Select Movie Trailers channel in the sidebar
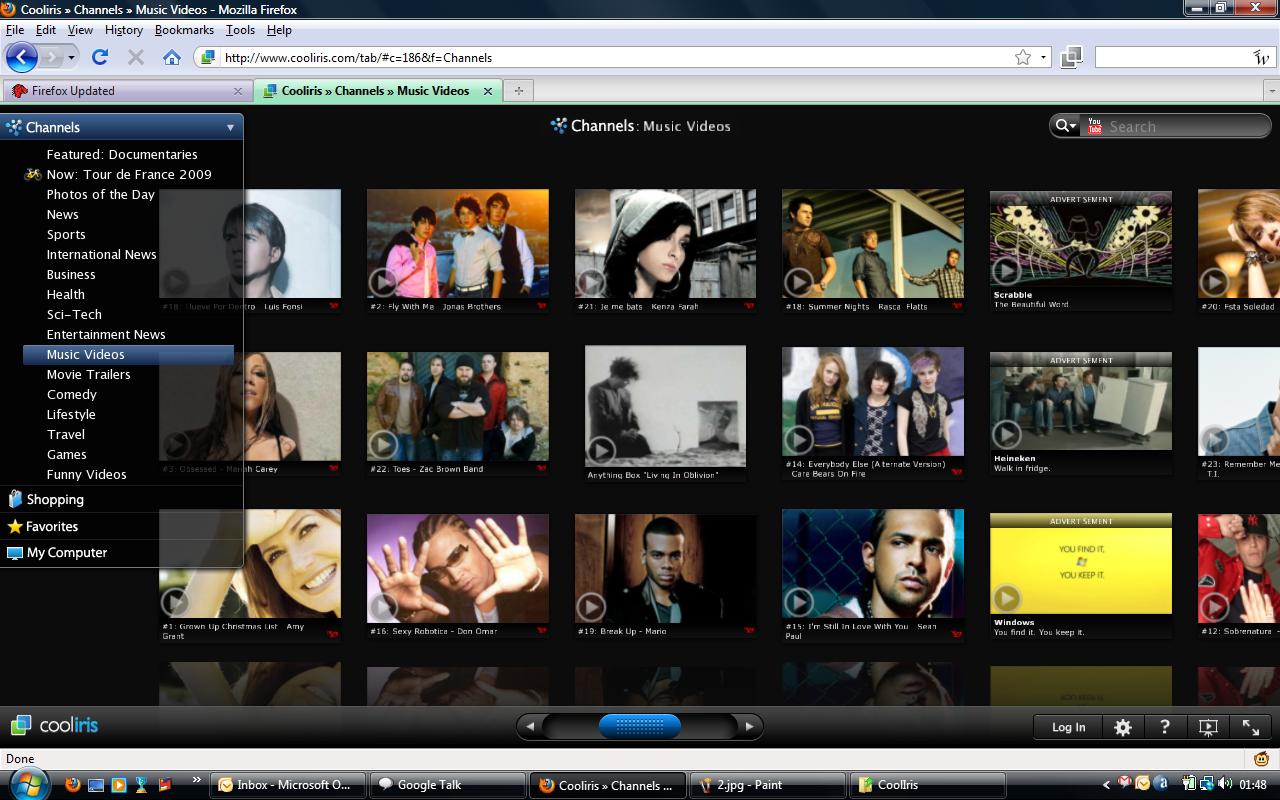Viewport: 1280px width, 800px height. 88,374
